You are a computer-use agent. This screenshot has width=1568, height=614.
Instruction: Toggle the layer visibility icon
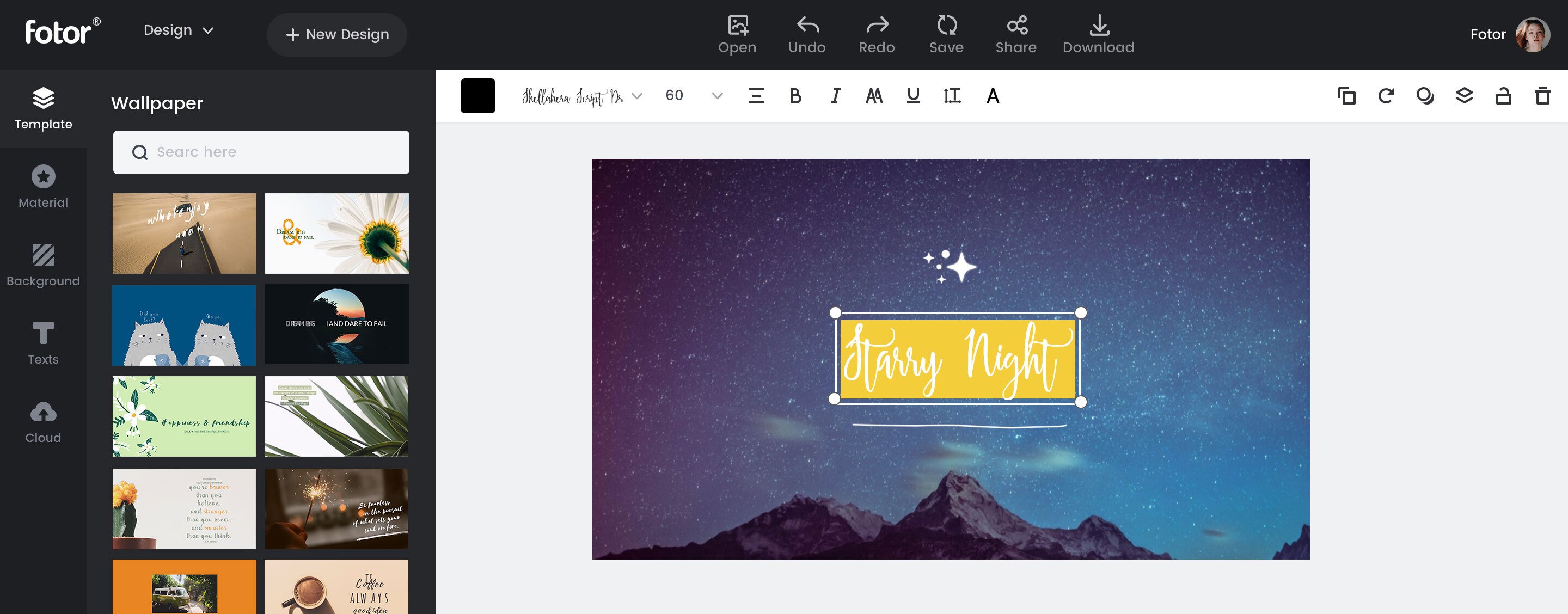[1464, 95]
